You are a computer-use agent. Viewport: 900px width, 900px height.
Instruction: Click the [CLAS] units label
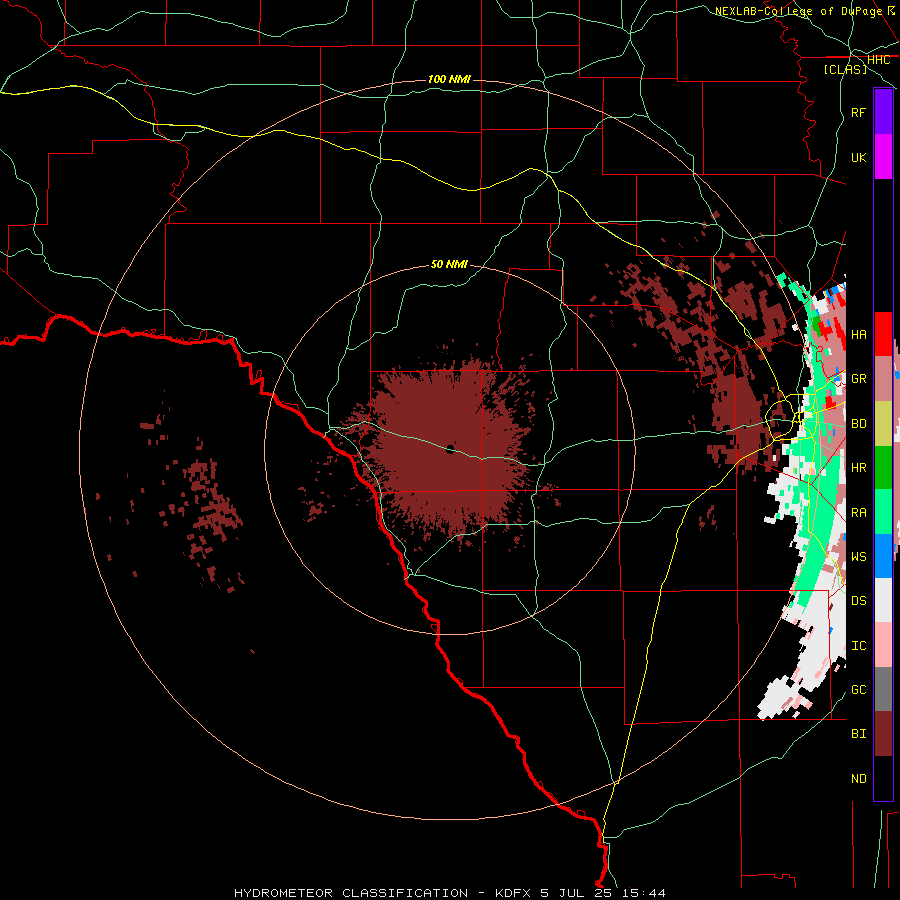845,69
